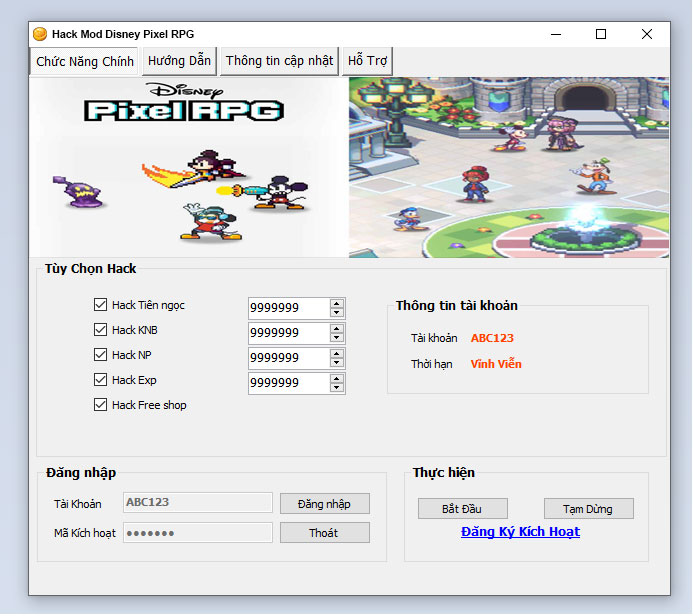Screen dimensions: 693x616
Task: Click the Đăng nhập button
Action: pyautogui.click(x=325, y=504)
